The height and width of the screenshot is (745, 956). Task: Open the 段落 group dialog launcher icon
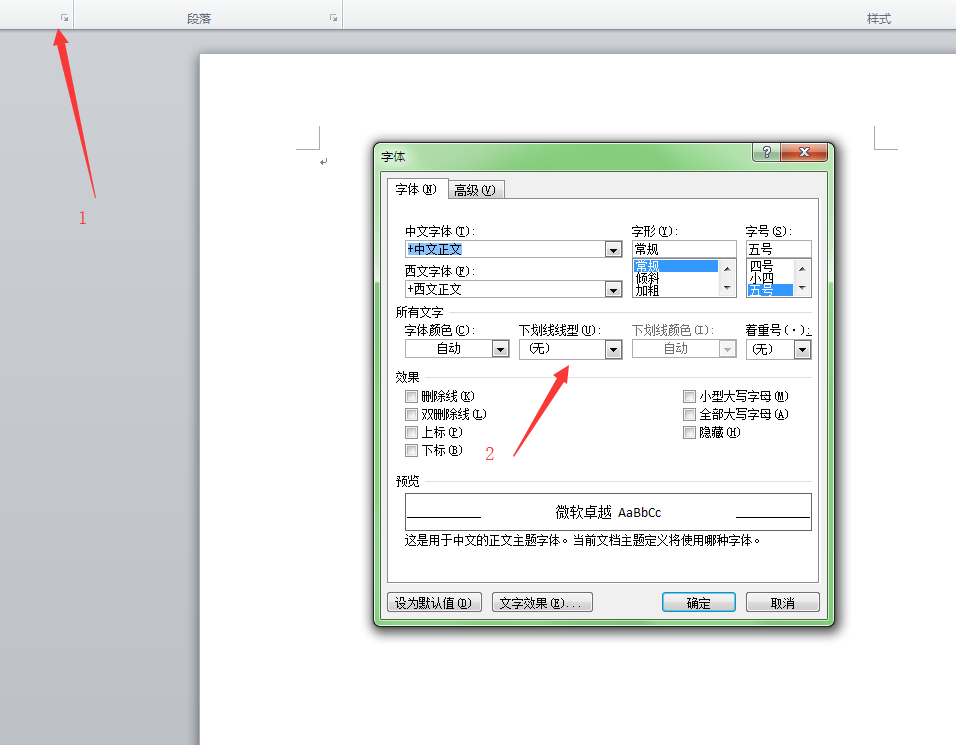pyautogui.click(x=332, y=15)
